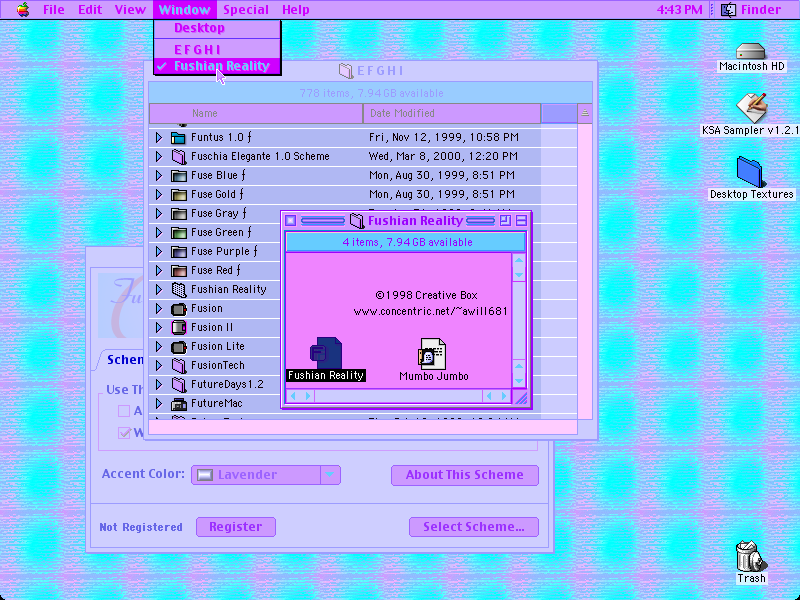The height and width of the screenshot is (600, 800).
Task: Untick the checked checkbox in the Kaleidoscope window
Action: point(124,433)
